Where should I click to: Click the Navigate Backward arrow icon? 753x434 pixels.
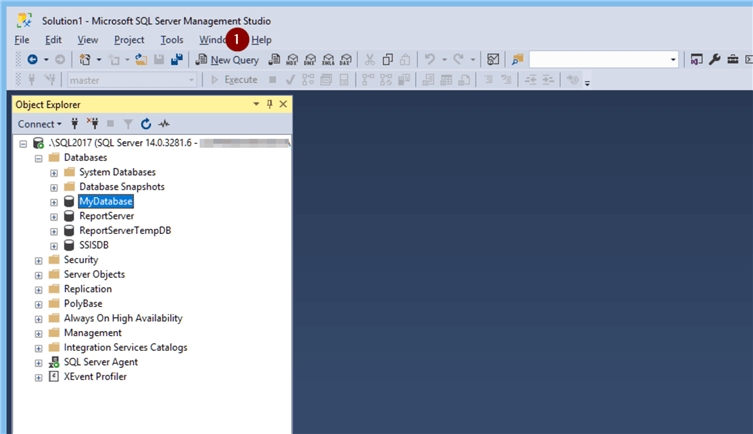tap(32, 60)
